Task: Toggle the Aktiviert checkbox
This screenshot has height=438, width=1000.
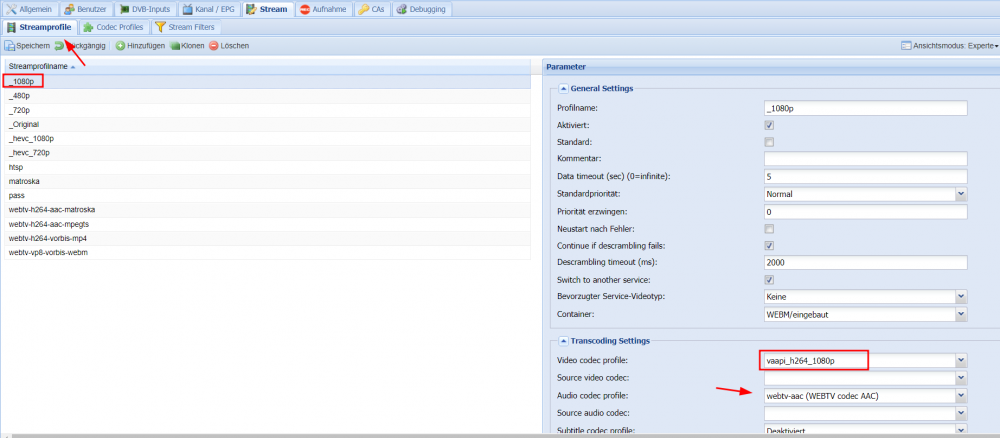Action: click(769, 125)
